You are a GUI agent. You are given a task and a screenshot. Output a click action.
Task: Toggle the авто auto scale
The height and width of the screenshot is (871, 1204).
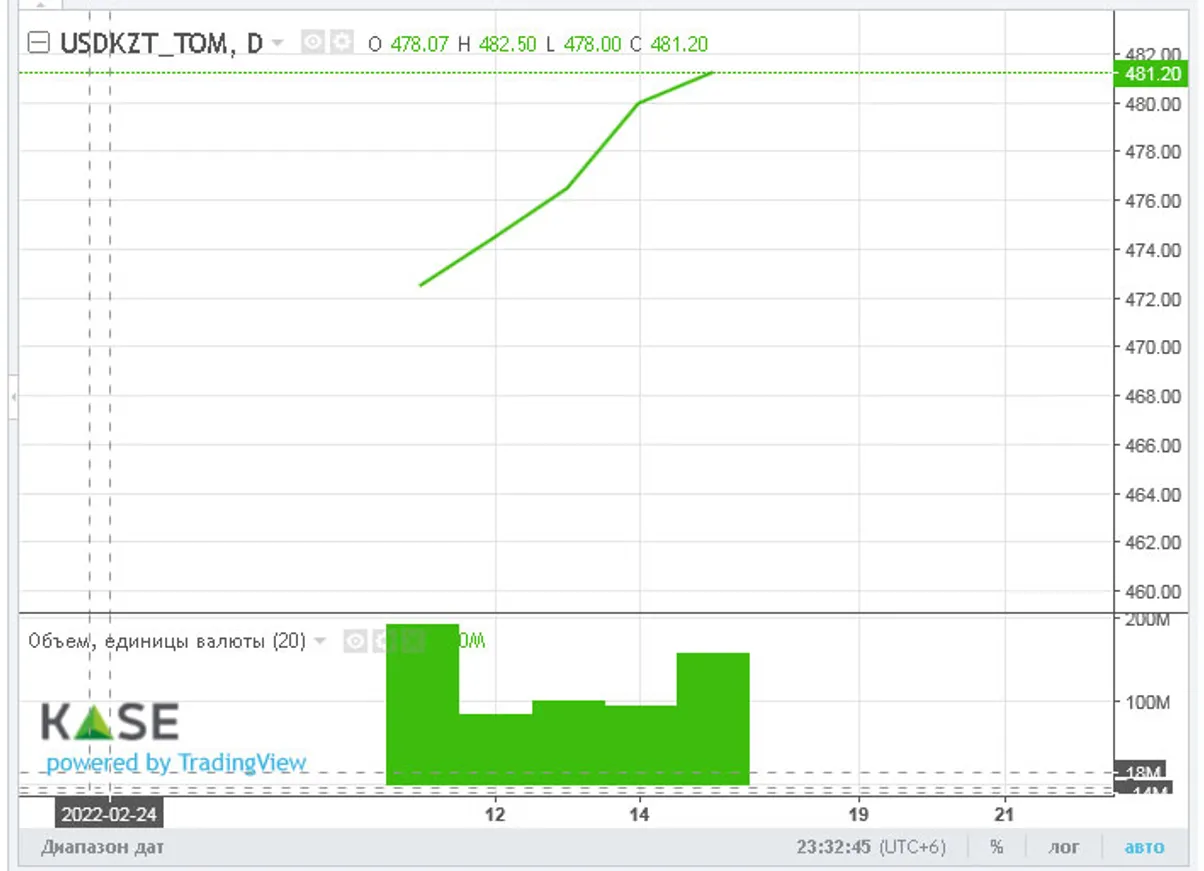coord(1144,847)
